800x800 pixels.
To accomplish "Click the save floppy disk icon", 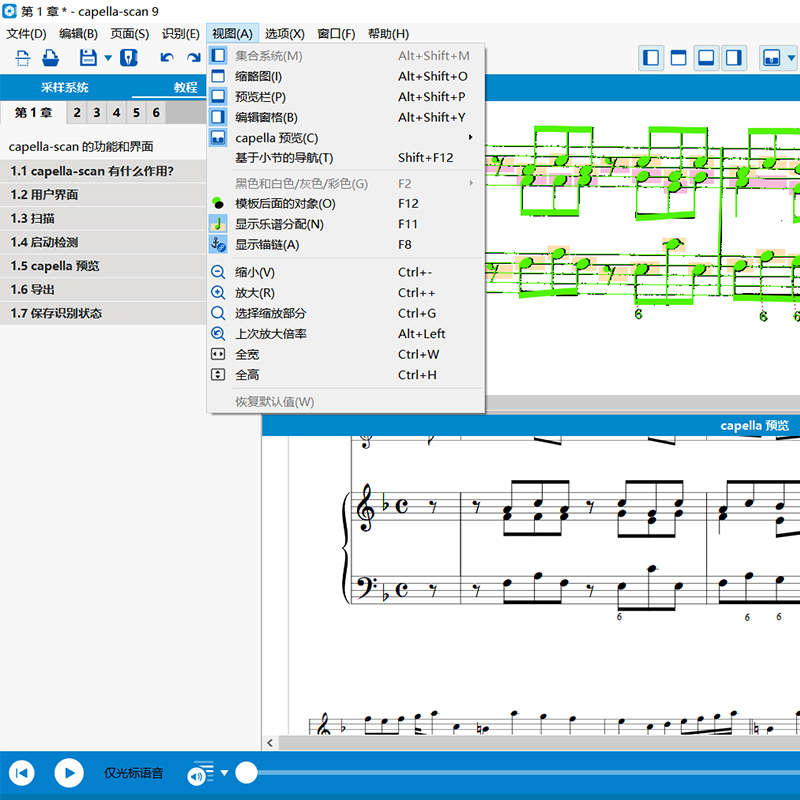I will pyautogui.click(x=88, y=58).
